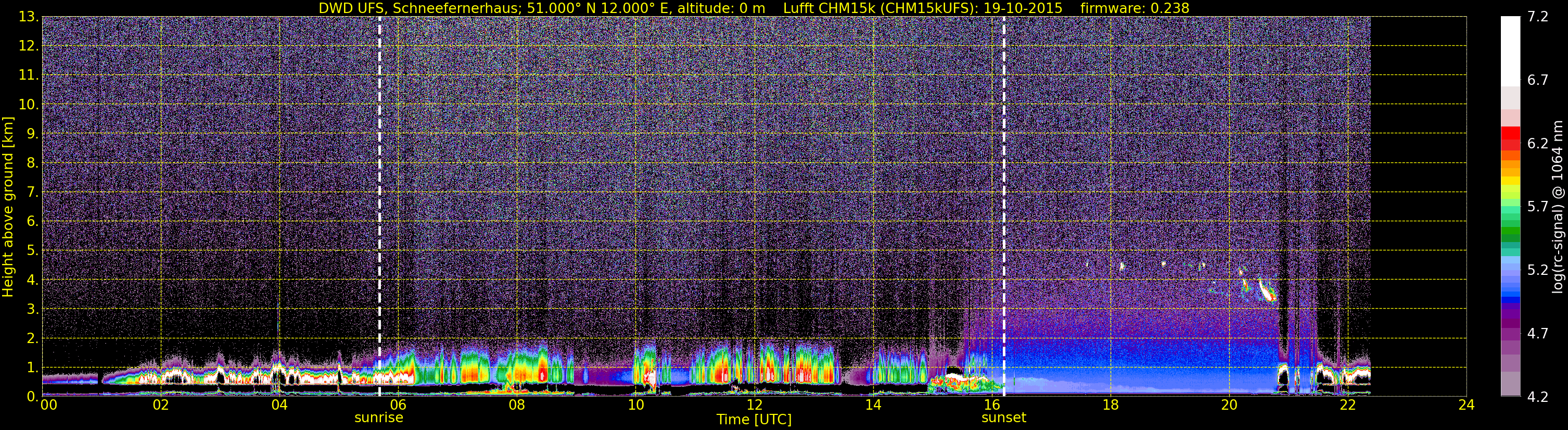Click the 20 tick label on time axis
This screenshot has width=1568, height=430.
pyautogui.click(x=1229, y=406)
